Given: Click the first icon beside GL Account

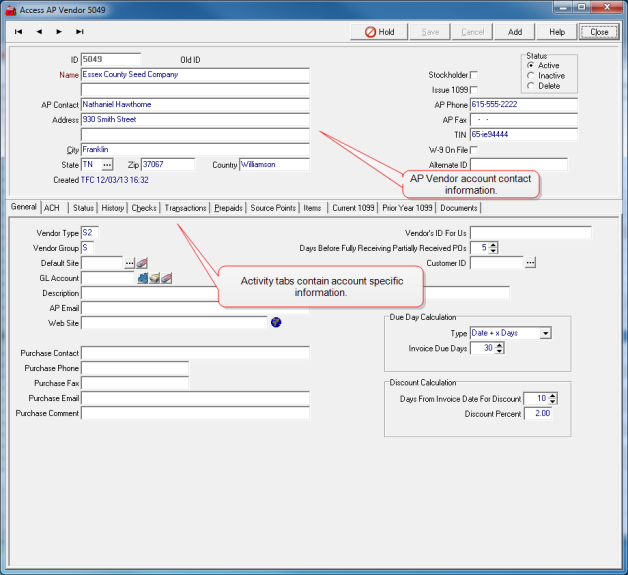Looking at the screenshot, I should click(x=142, y=278).
